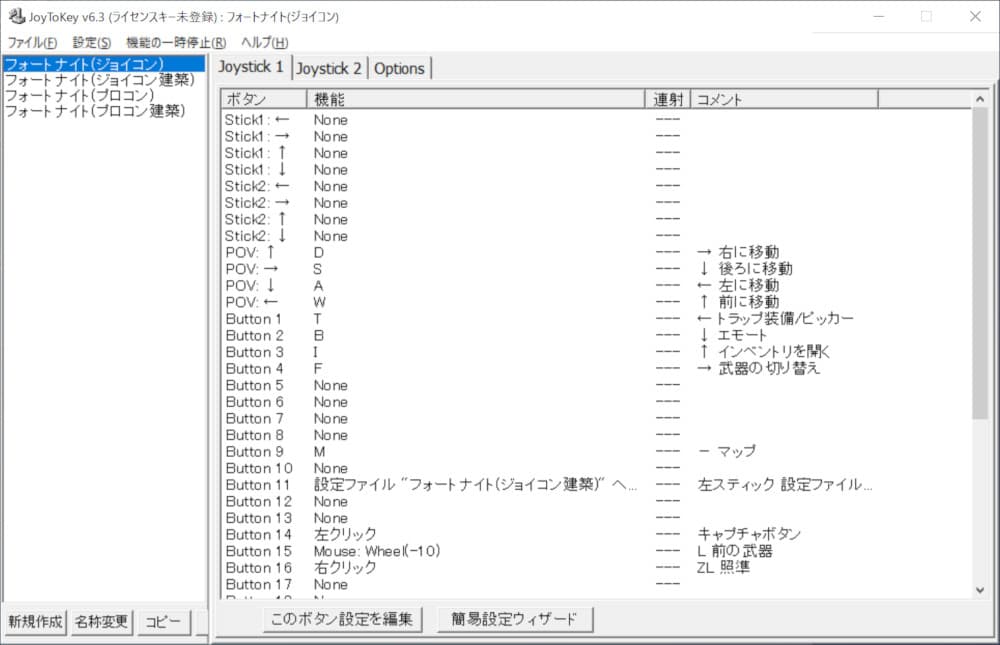Switch to the Joystick 2 tab

pos(329,68)
